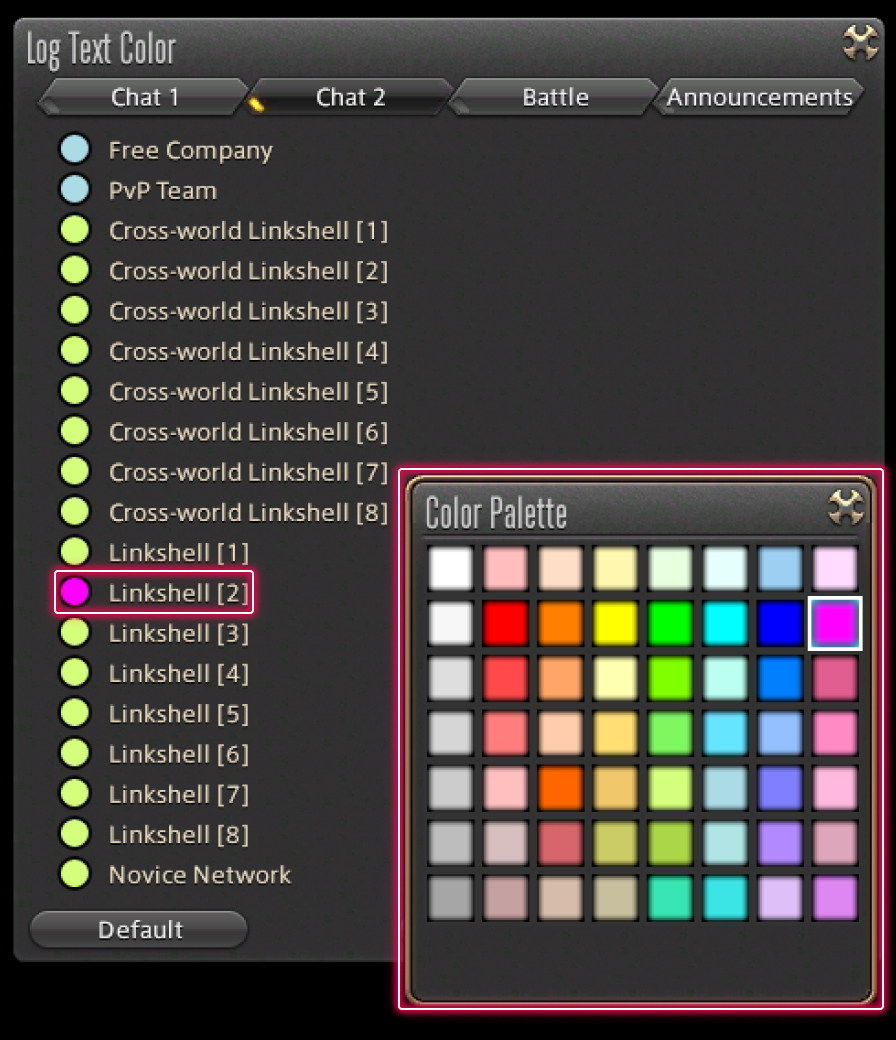Go to the Announcements tab

[x=759, y=97]
